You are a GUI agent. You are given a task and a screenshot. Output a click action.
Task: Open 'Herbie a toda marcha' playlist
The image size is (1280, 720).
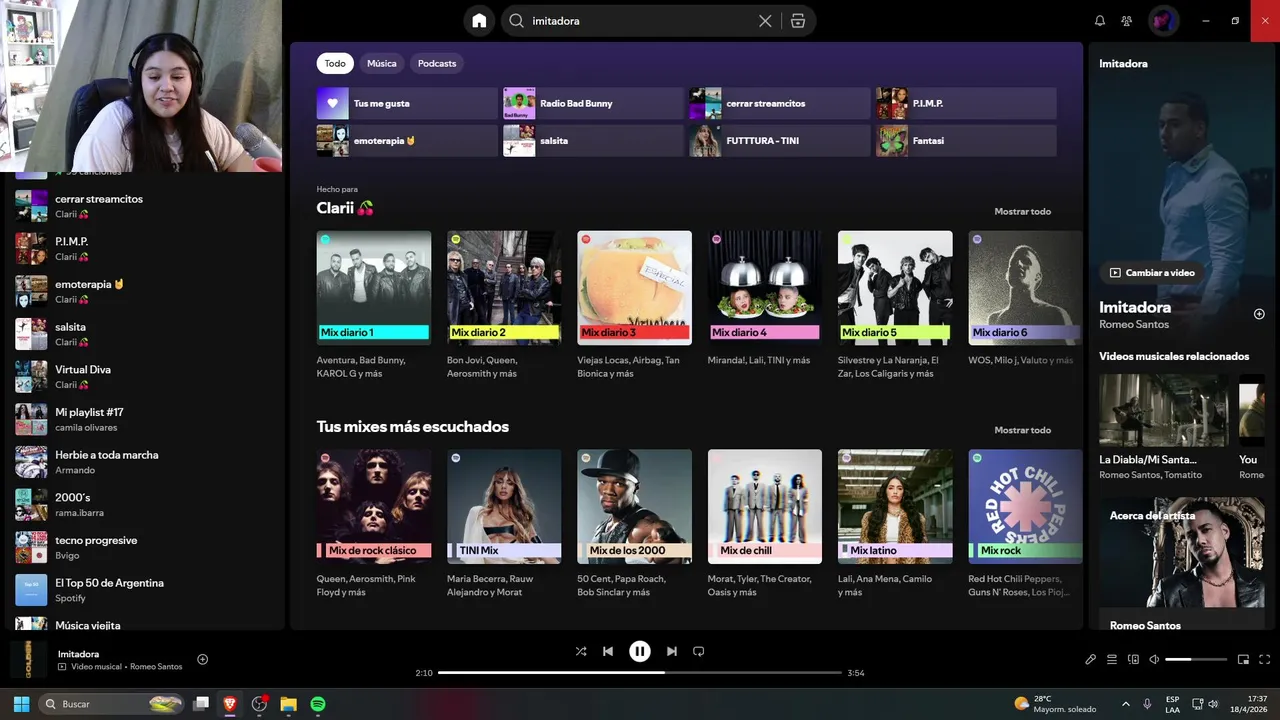[x=146, y=462]
